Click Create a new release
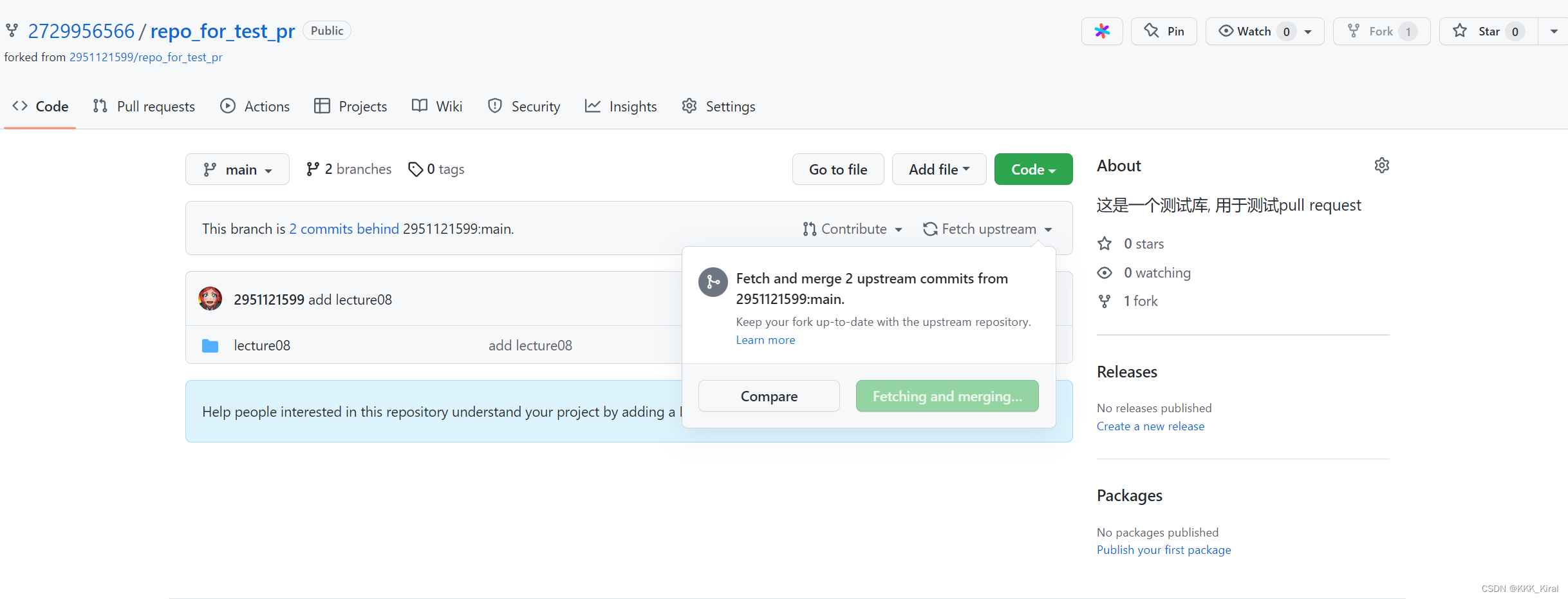The image size is (1568, 599). 1150,426
